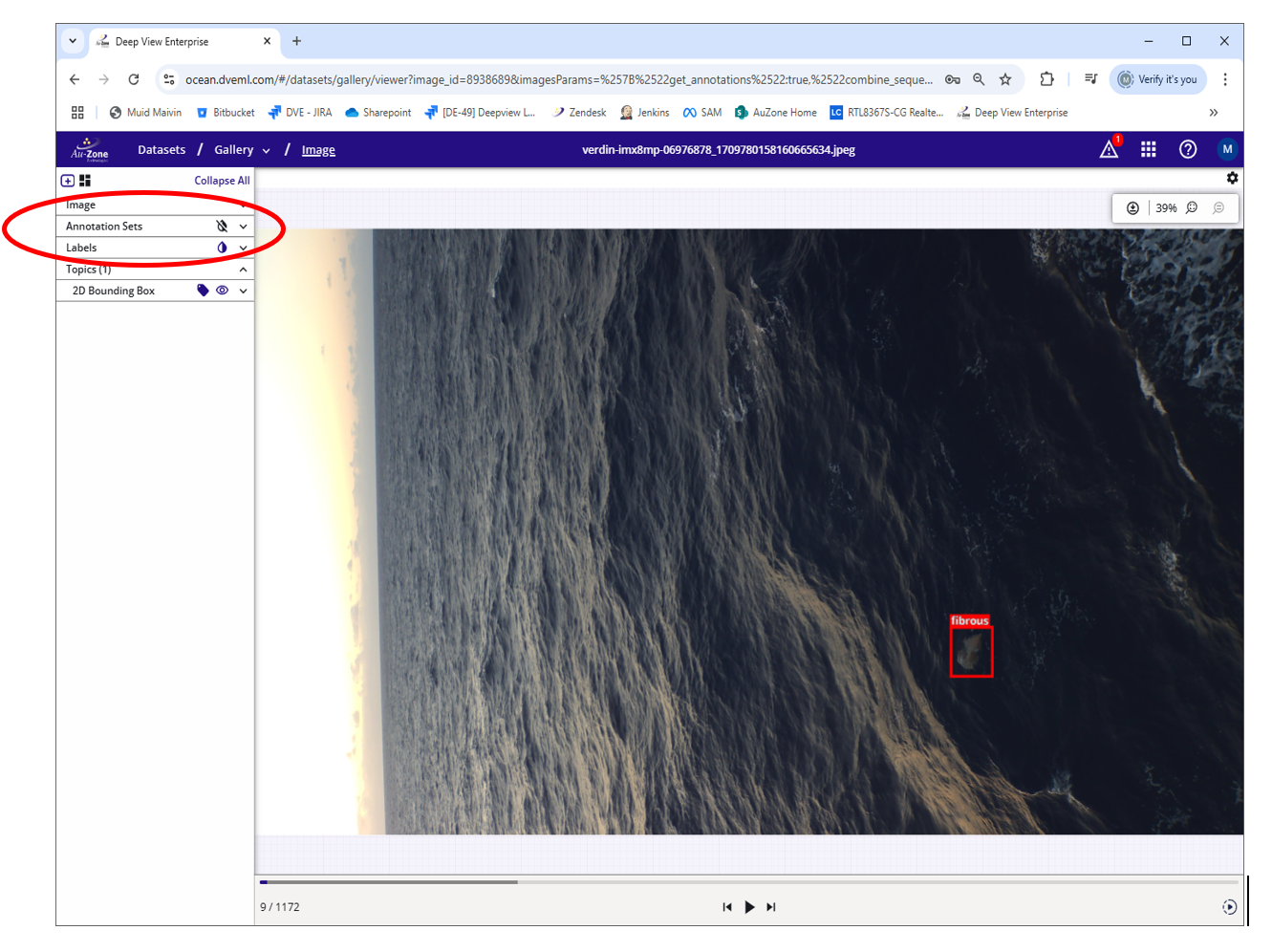Open the user profile M avatar
Image resolution: width=1272 pixels, height=952 pixels.
click(x=1227, y=149)
